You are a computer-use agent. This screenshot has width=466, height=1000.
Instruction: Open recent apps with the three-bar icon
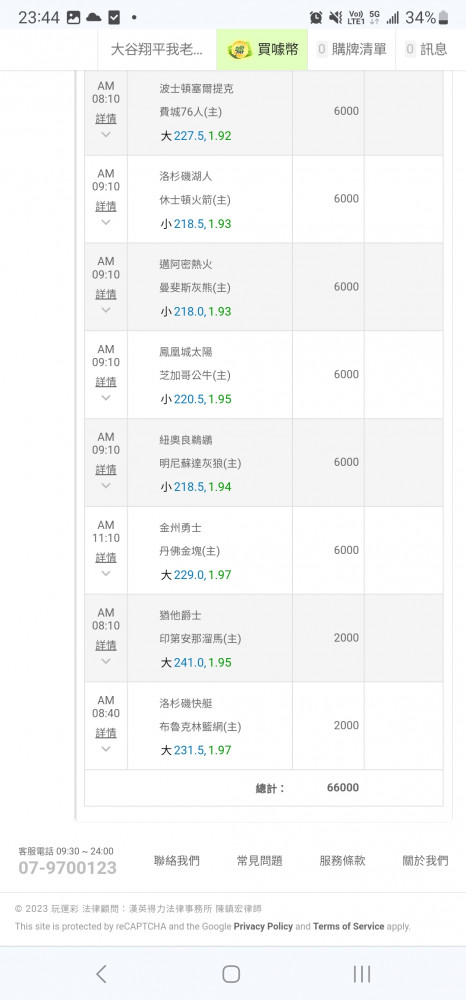point(361,973)
